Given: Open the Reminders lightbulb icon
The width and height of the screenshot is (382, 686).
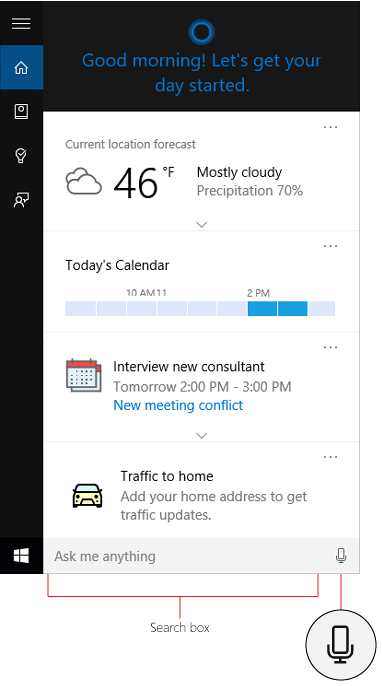Looking at the screenshot, I should pos(21,156).
